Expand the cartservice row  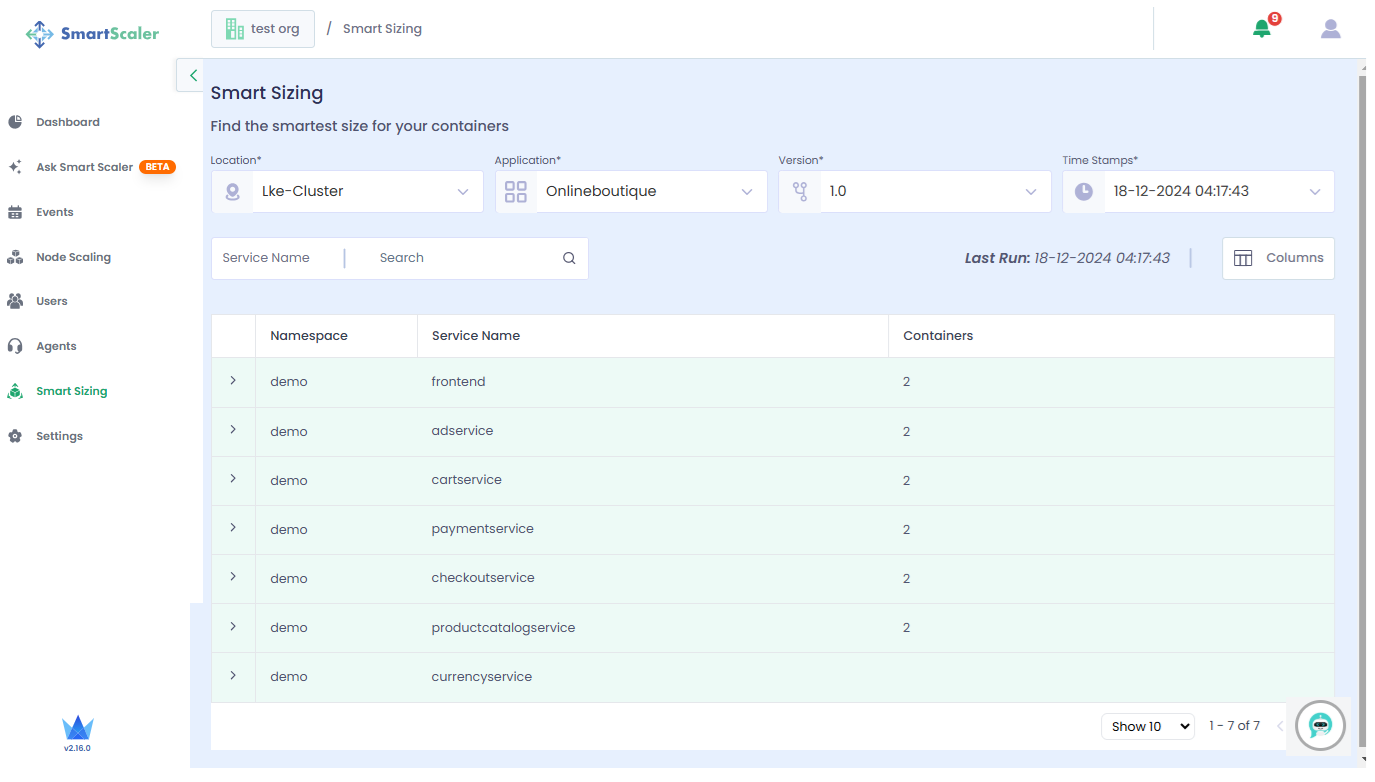(233, 479)
